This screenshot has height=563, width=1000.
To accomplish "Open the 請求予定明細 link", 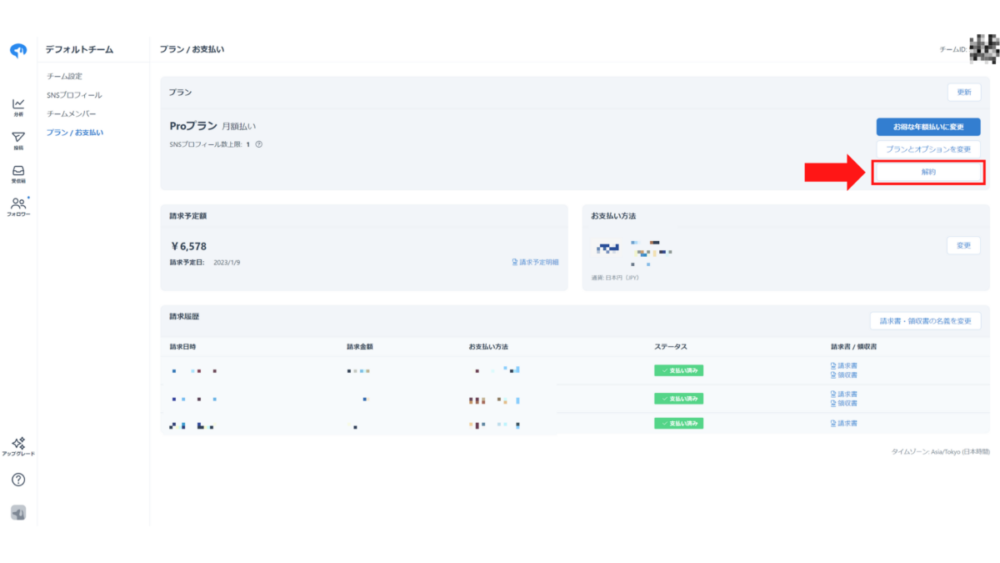I will pyautogui.click(x=535, y=262).
